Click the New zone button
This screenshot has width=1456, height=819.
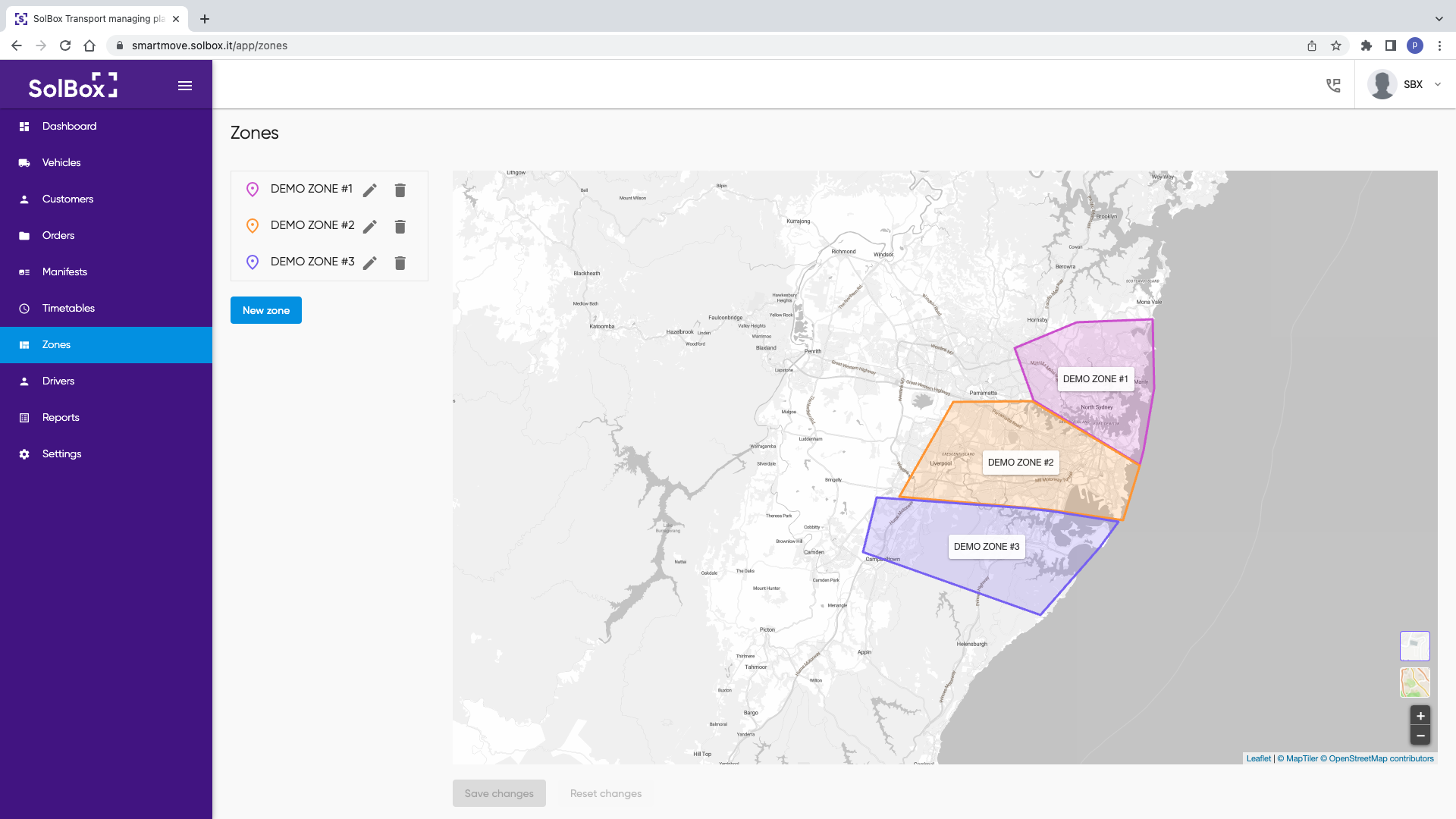click(266, 310)
